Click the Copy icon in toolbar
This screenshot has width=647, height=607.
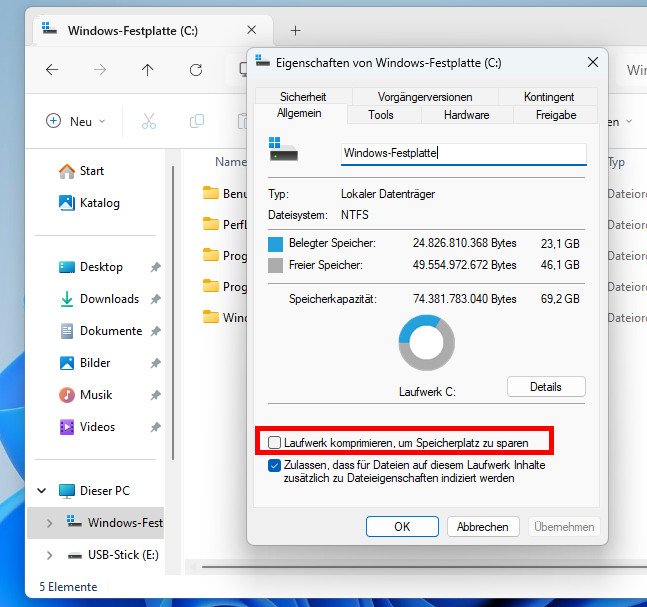(x=197, y=121)
